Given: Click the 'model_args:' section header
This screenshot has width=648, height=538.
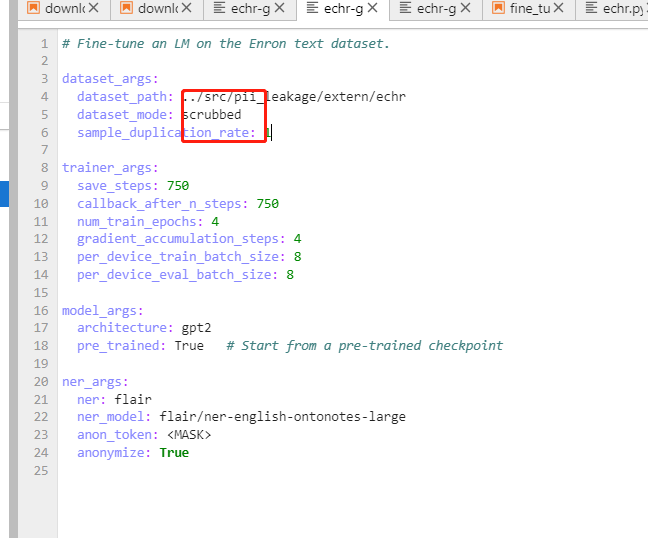Looking at the screenshot, I should (102, 311).
